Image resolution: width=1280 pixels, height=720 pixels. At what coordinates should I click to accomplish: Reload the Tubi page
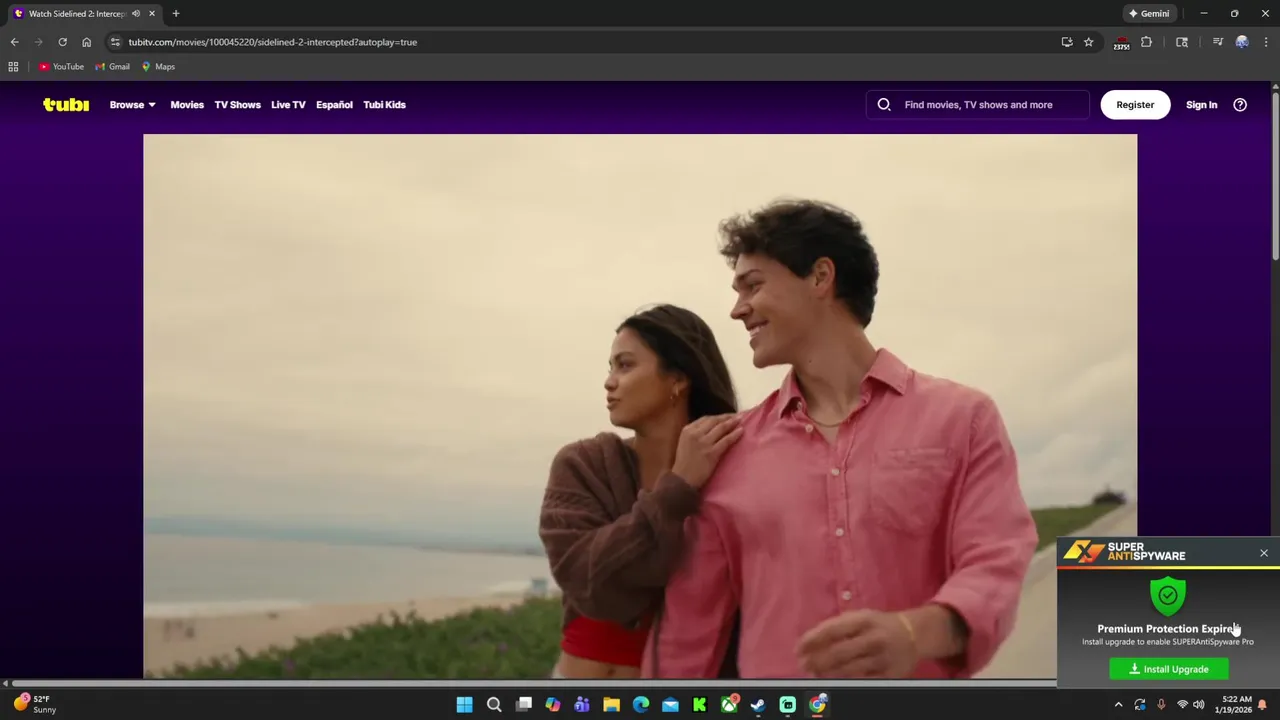62,42
